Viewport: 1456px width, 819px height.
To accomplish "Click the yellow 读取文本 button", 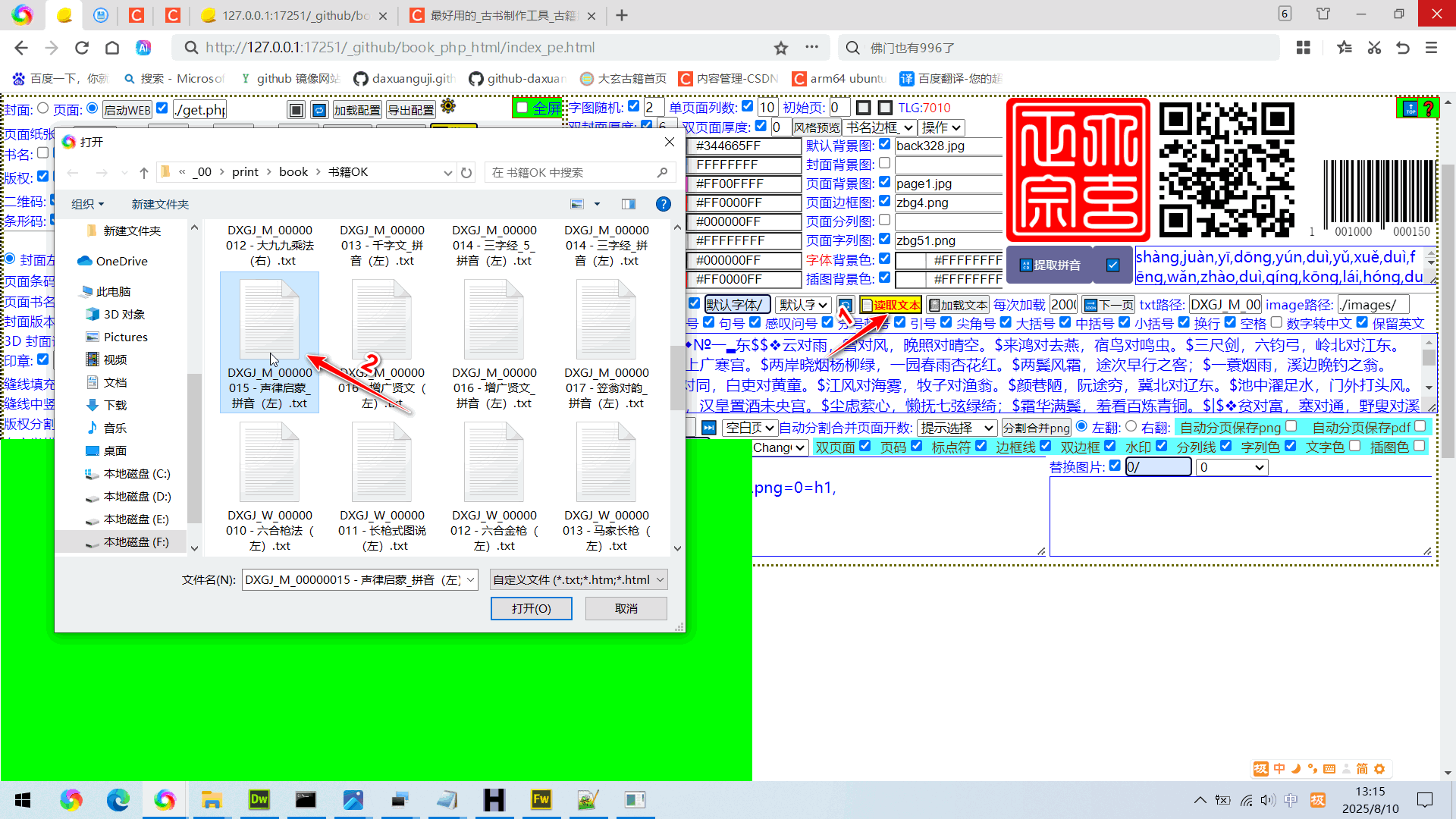I will tap(890, 305).
